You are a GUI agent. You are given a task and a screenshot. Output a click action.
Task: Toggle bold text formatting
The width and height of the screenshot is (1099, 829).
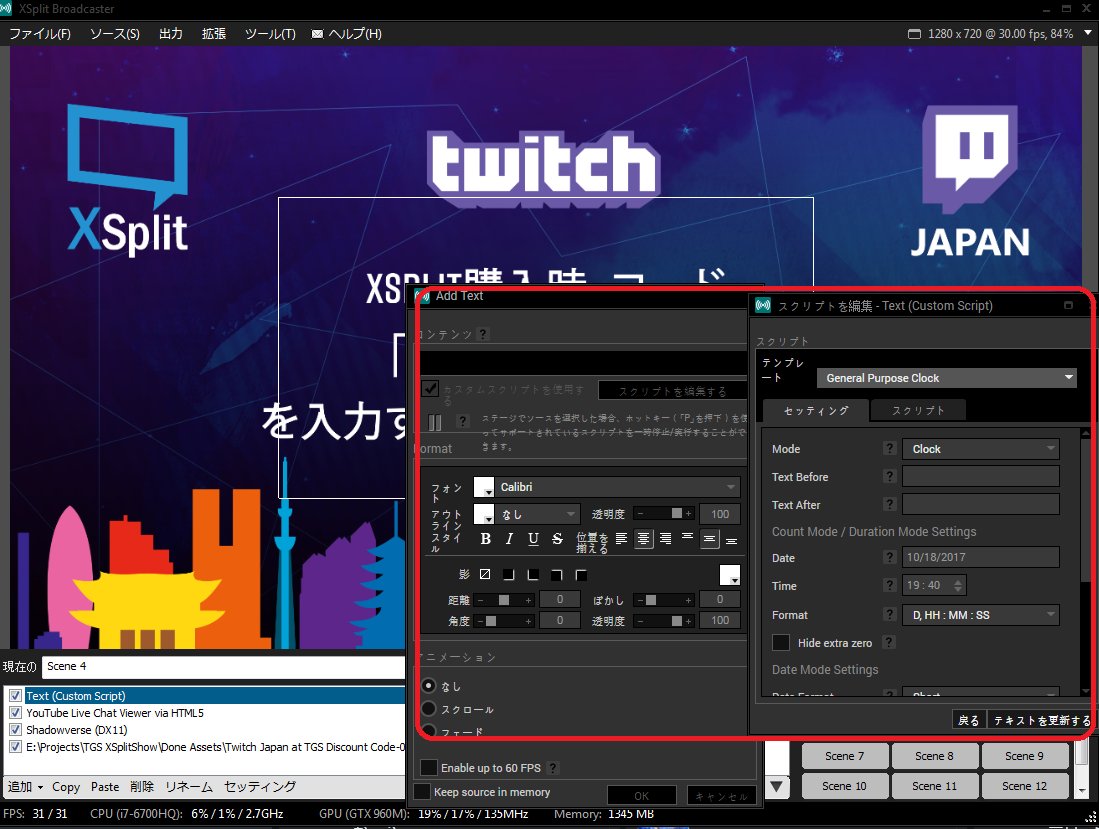485,539
